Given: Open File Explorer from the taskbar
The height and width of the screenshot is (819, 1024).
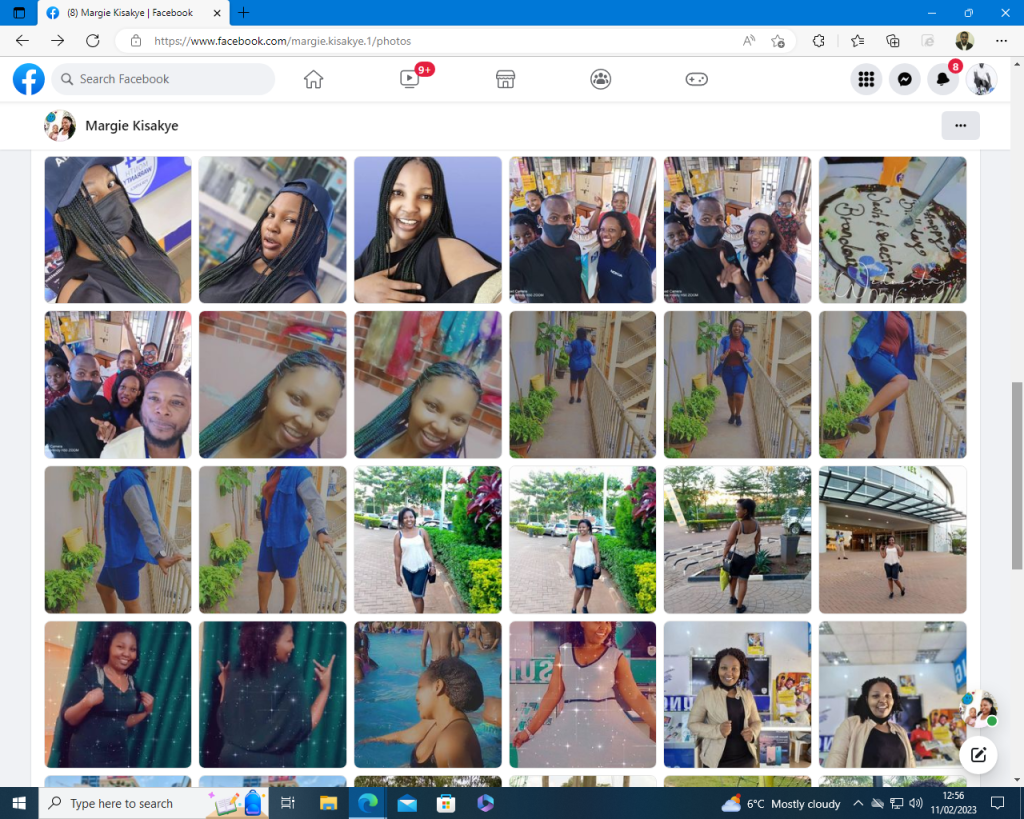Looking at the screenshot, I should click(328, 803).
